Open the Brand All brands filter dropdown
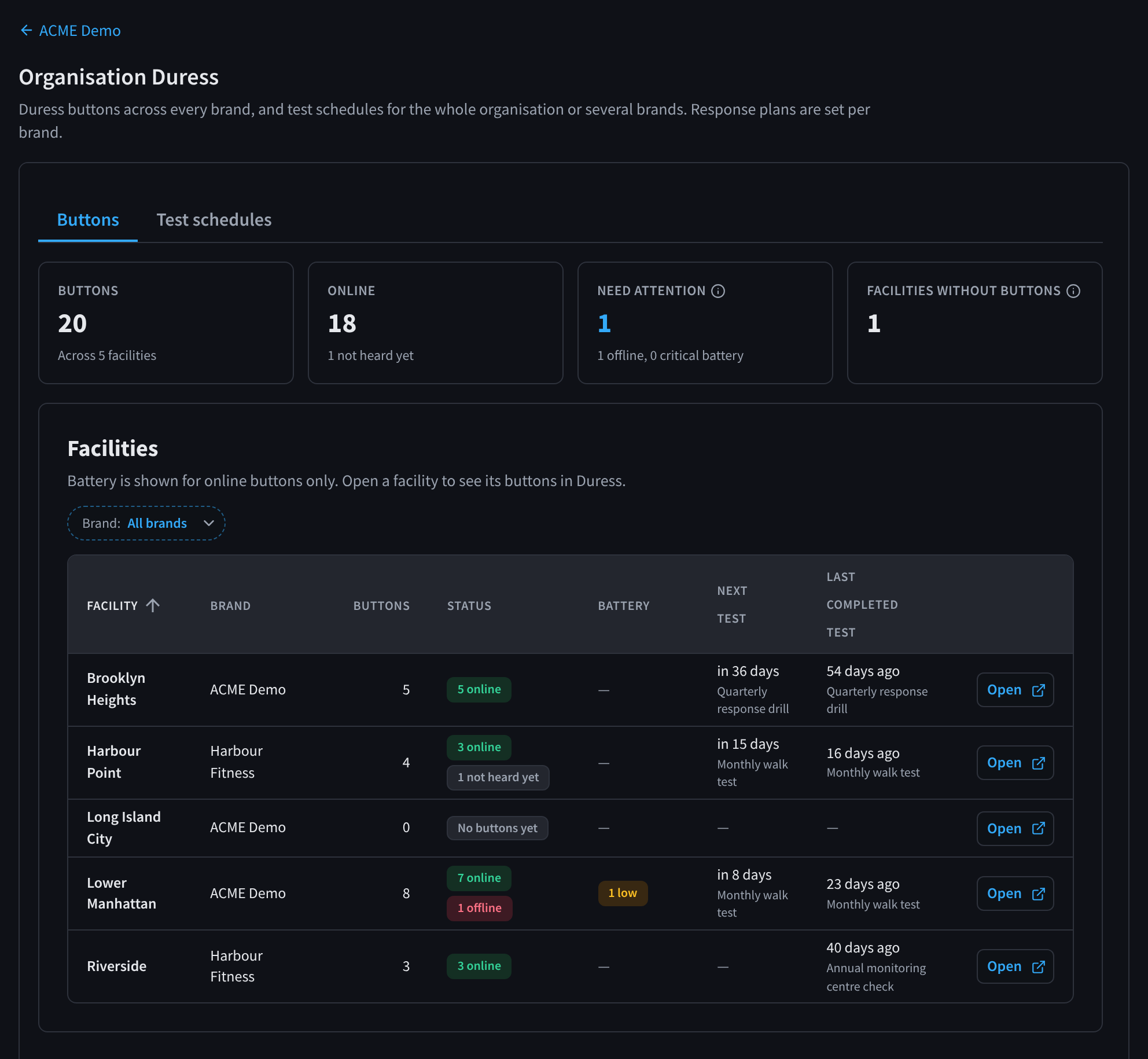1148x1059 pixels. click(146, 523)
